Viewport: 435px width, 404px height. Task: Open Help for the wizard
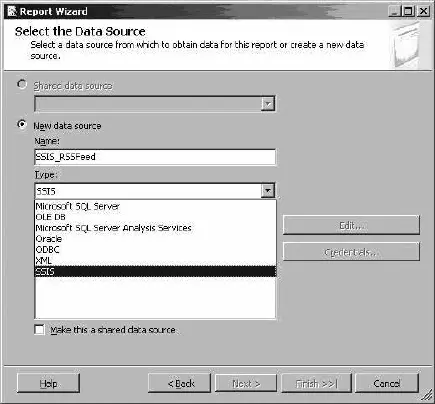(x=48, y=383)
